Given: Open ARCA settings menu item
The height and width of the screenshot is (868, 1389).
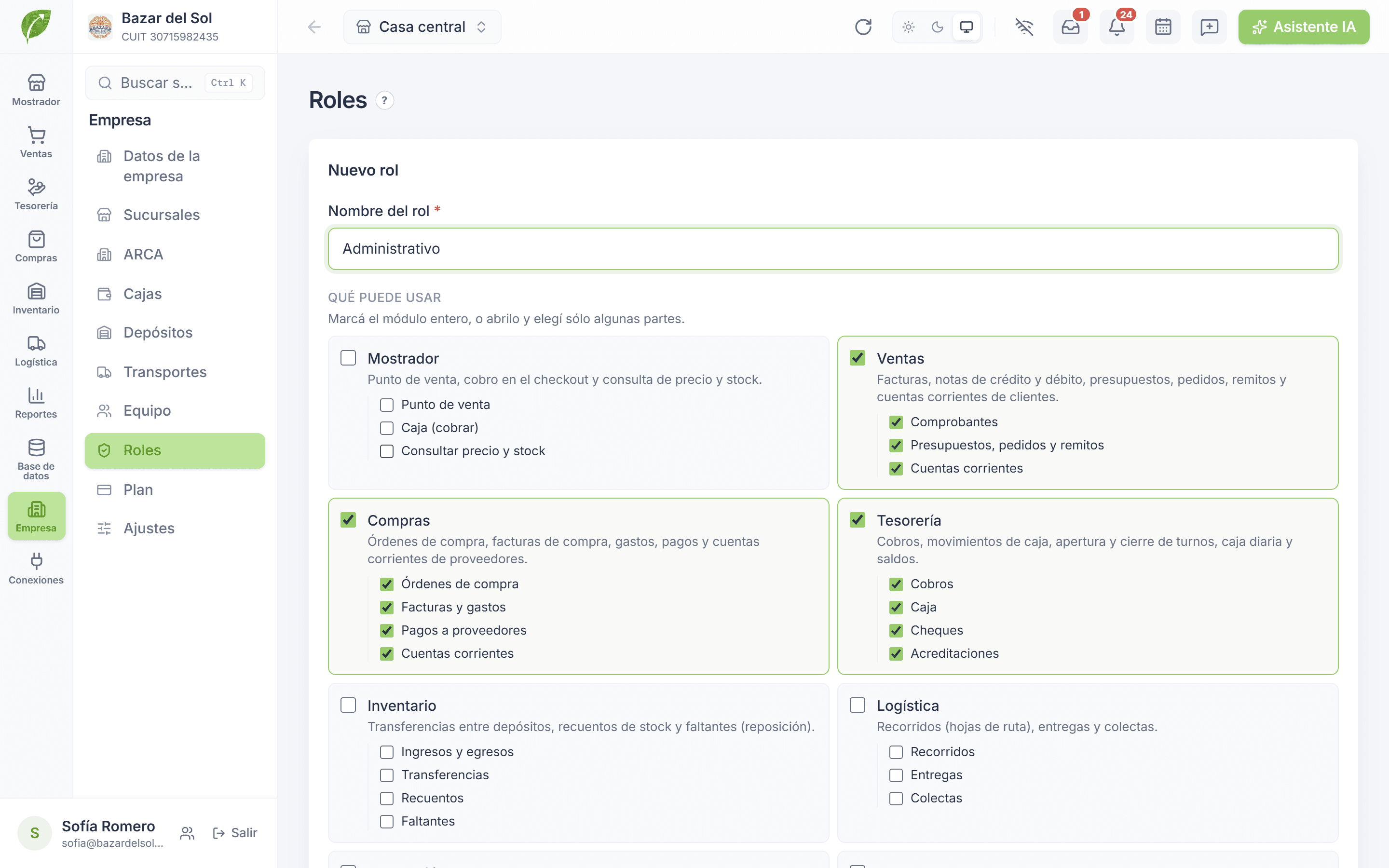Looking at the screenshot, I should 175,254.
